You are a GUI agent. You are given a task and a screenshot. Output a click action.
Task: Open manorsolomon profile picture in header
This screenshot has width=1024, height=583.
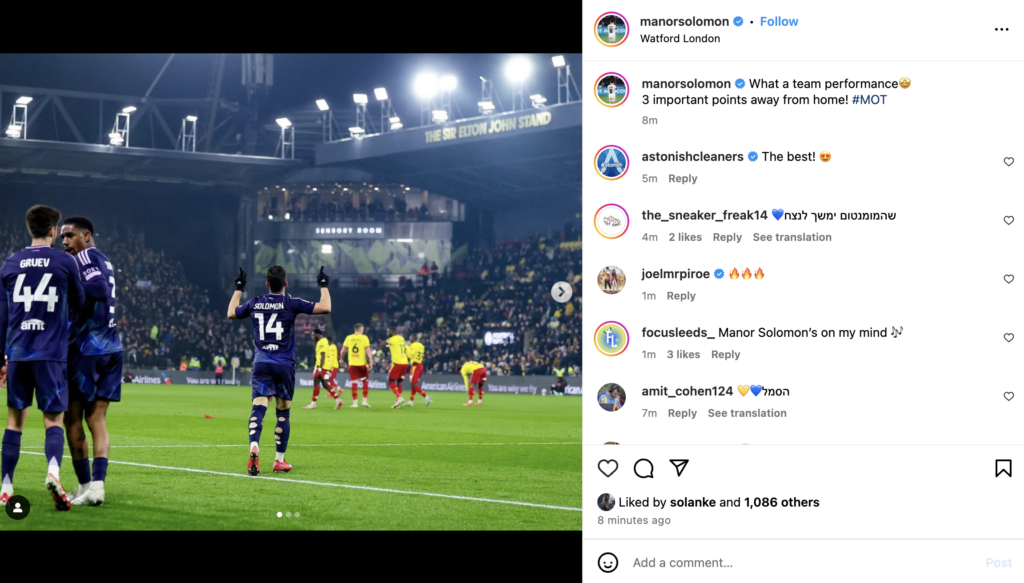pyautogui.click(x=611, y=29)
